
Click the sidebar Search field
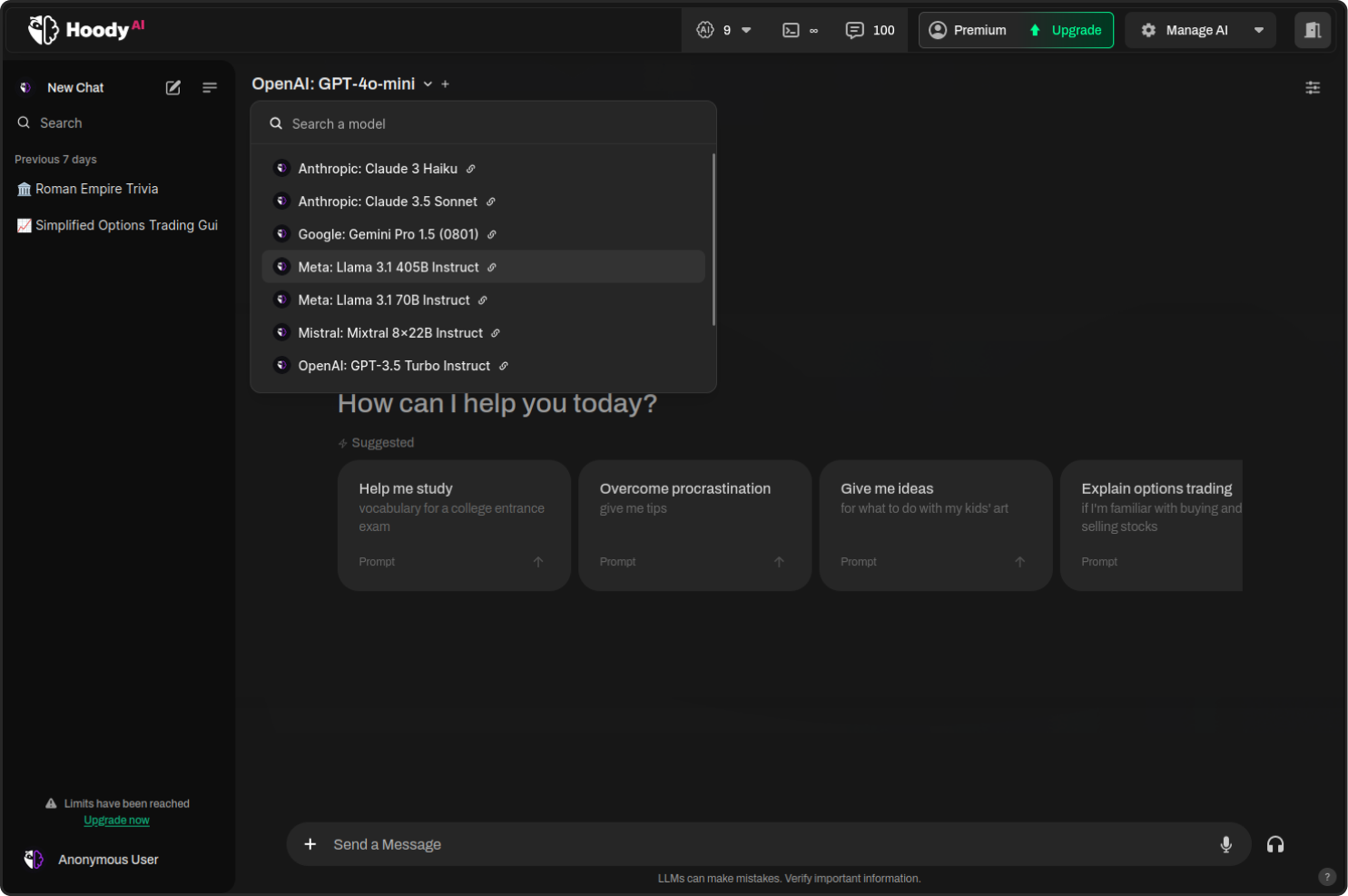point(118,123)
